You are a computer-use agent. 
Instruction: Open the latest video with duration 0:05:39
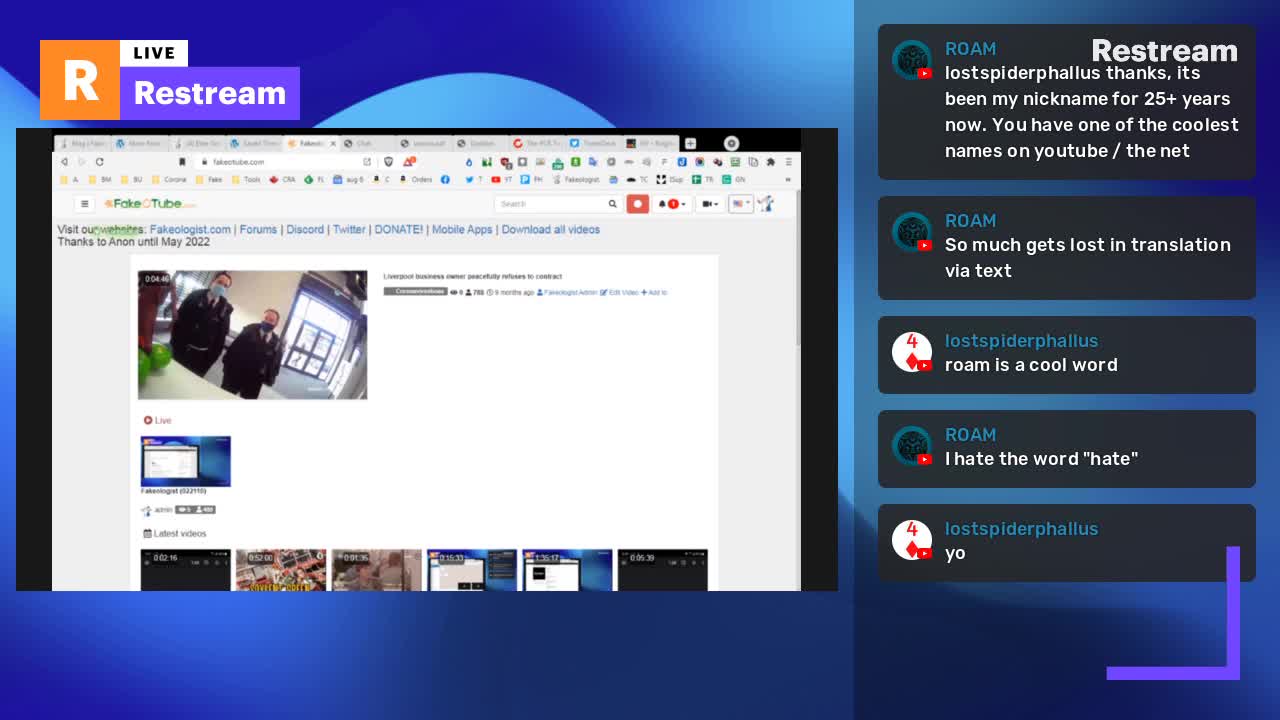(x=662, y=569)
